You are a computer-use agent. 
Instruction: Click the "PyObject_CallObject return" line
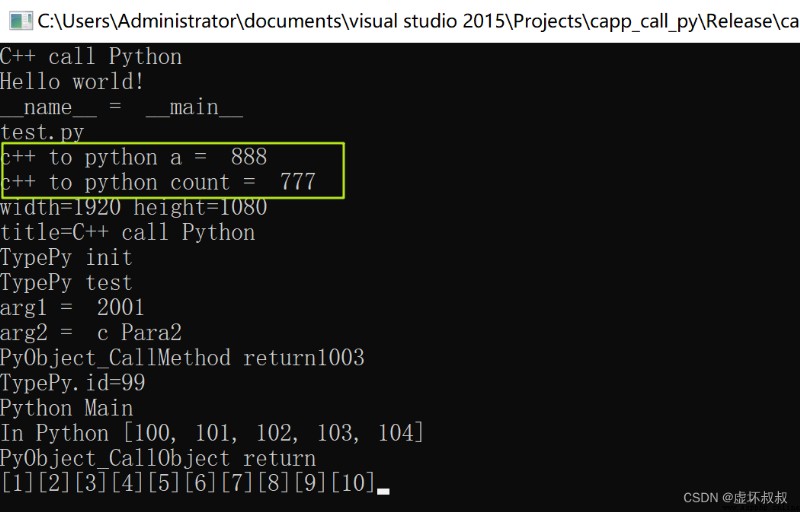[158, 458]
